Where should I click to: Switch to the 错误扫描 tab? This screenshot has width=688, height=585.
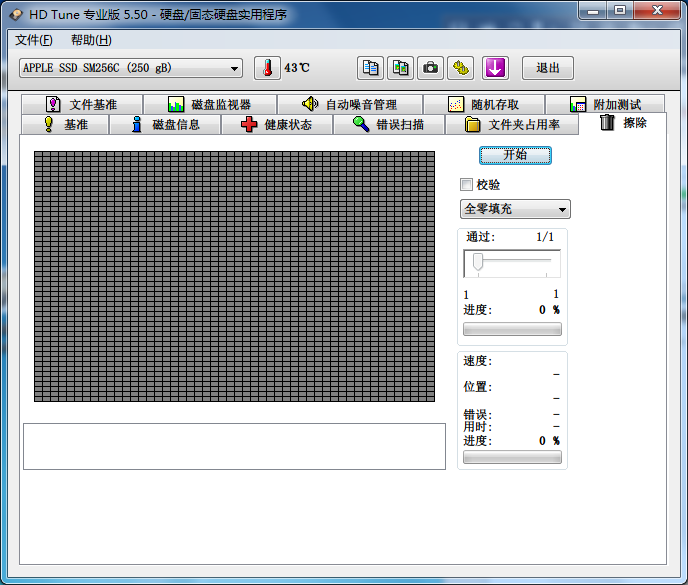click(x=388, y=125)
